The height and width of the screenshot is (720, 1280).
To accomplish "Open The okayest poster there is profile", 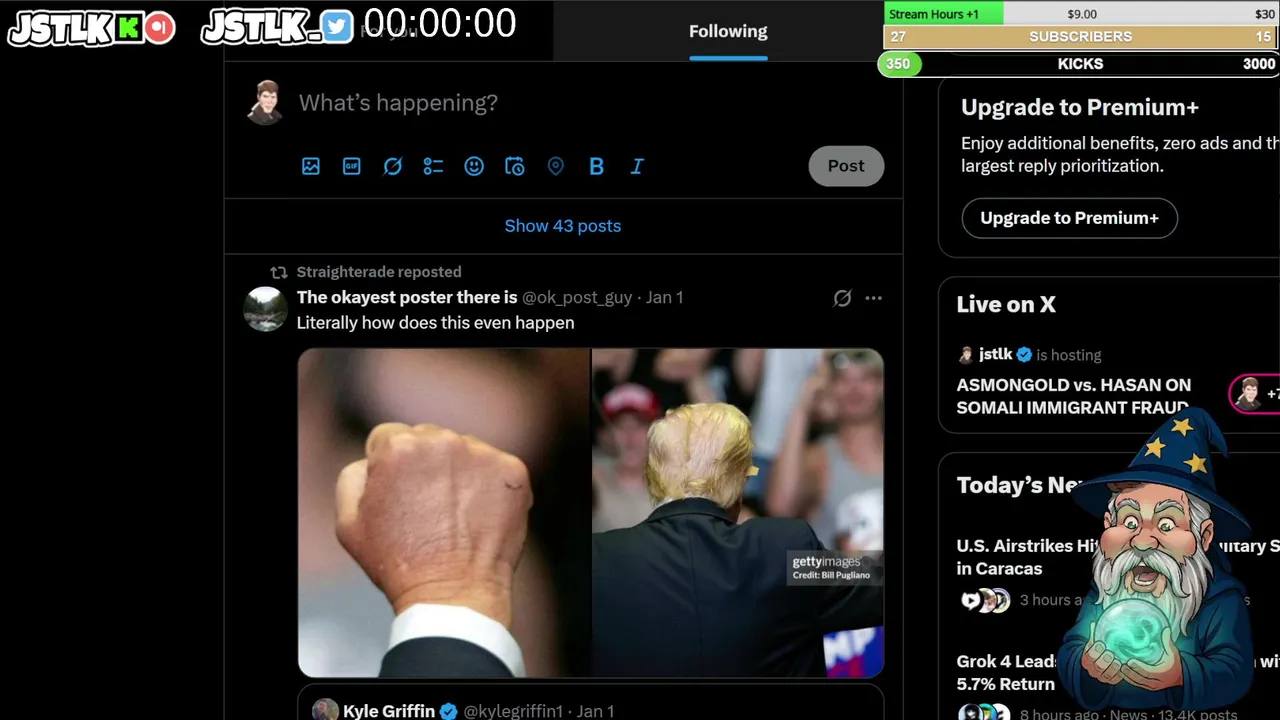I will 407,297.
